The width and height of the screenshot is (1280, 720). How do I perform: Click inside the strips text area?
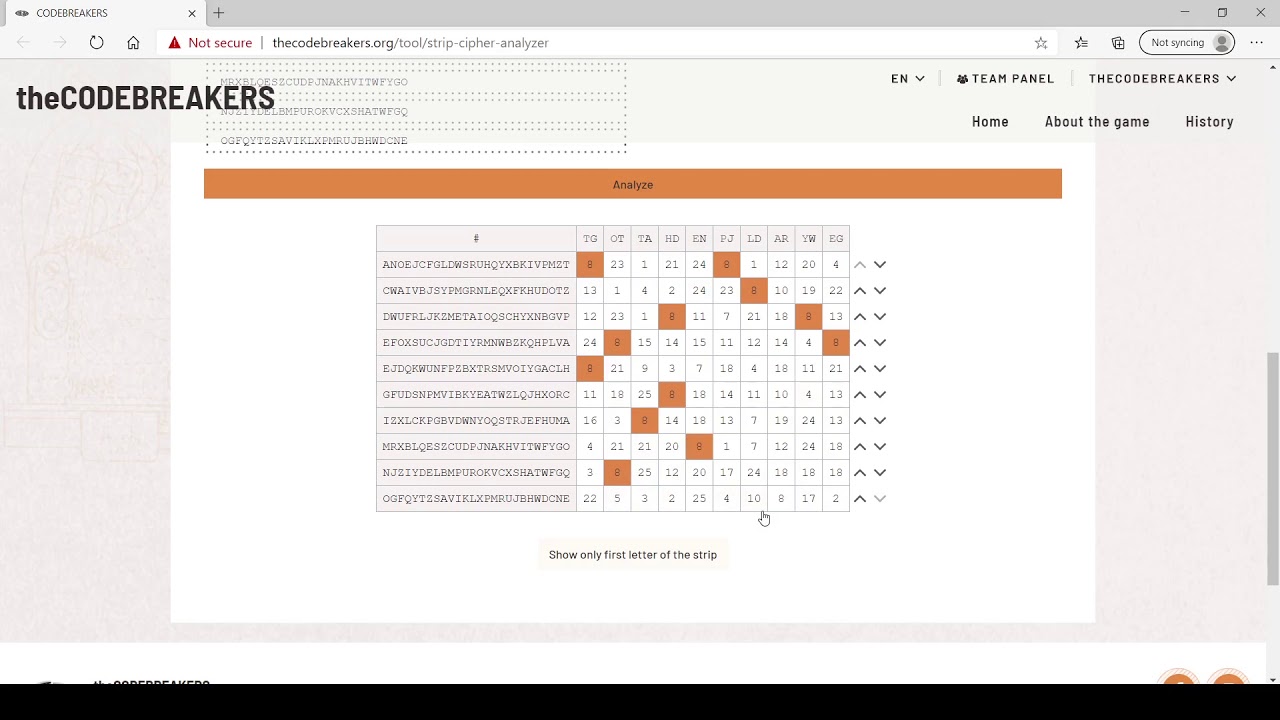point(416,108)
